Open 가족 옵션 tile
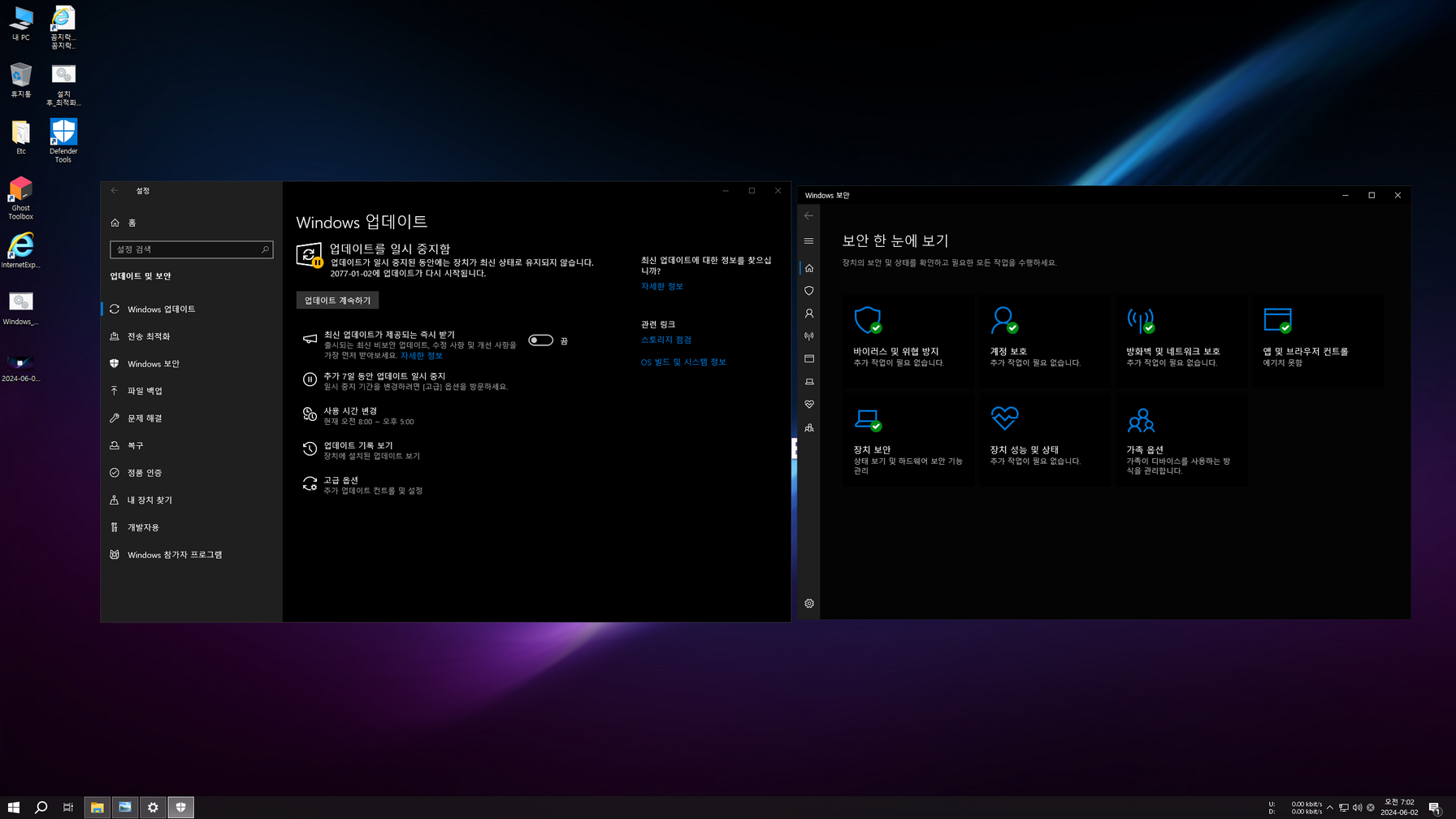1456x819 pixels. pyautogui.click(x=1181, y=440)
